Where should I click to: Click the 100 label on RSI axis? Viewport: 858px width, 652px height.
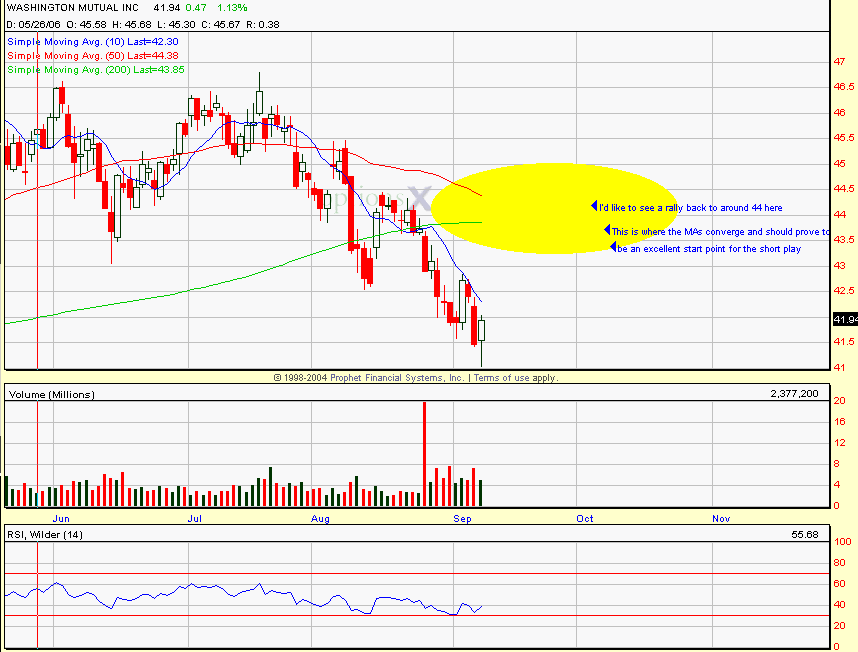(x=843, y=542)
